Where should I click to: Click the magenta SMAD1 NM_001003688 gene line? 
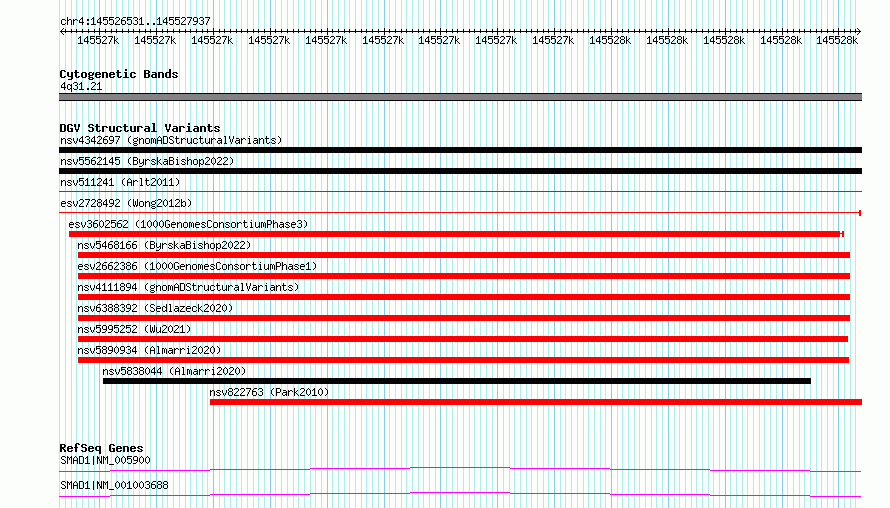(x=460, y=494)
